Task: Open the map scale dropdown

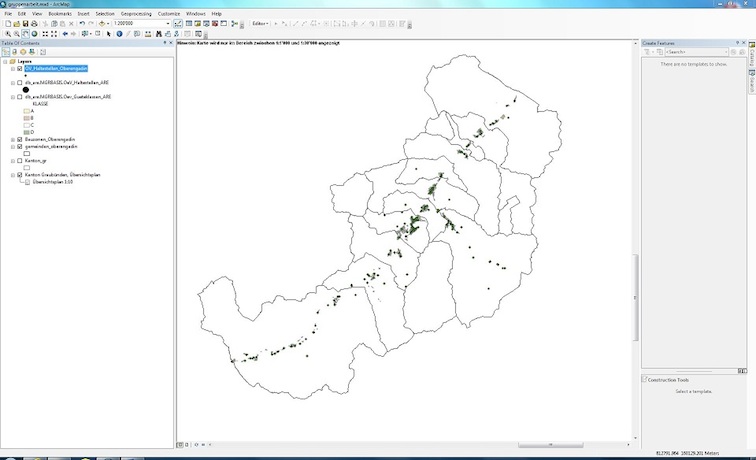Action: coord(167,22)
